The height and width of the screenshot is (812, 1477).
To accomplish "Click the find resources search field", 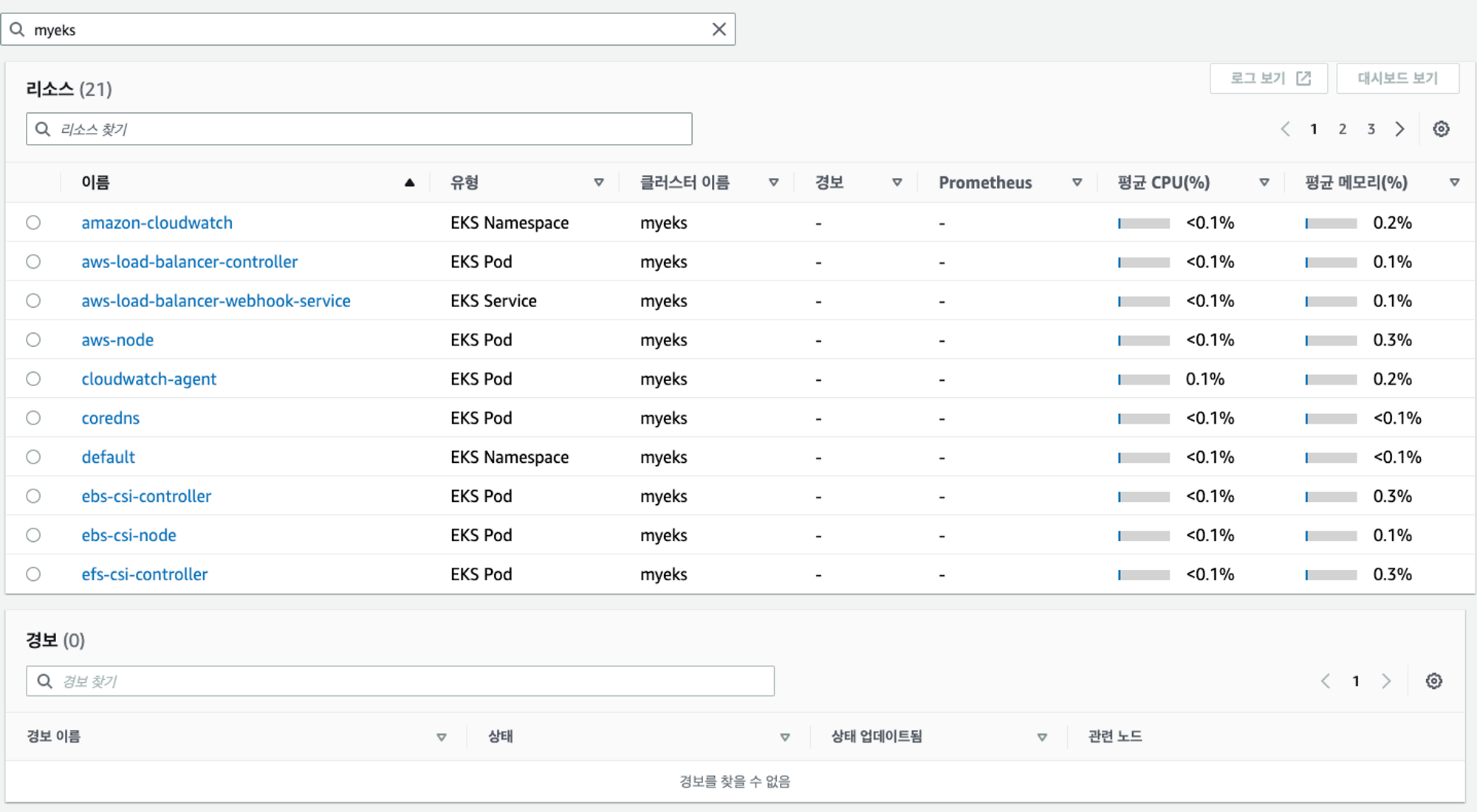I will pyautogui.click(x=359, y=129).
